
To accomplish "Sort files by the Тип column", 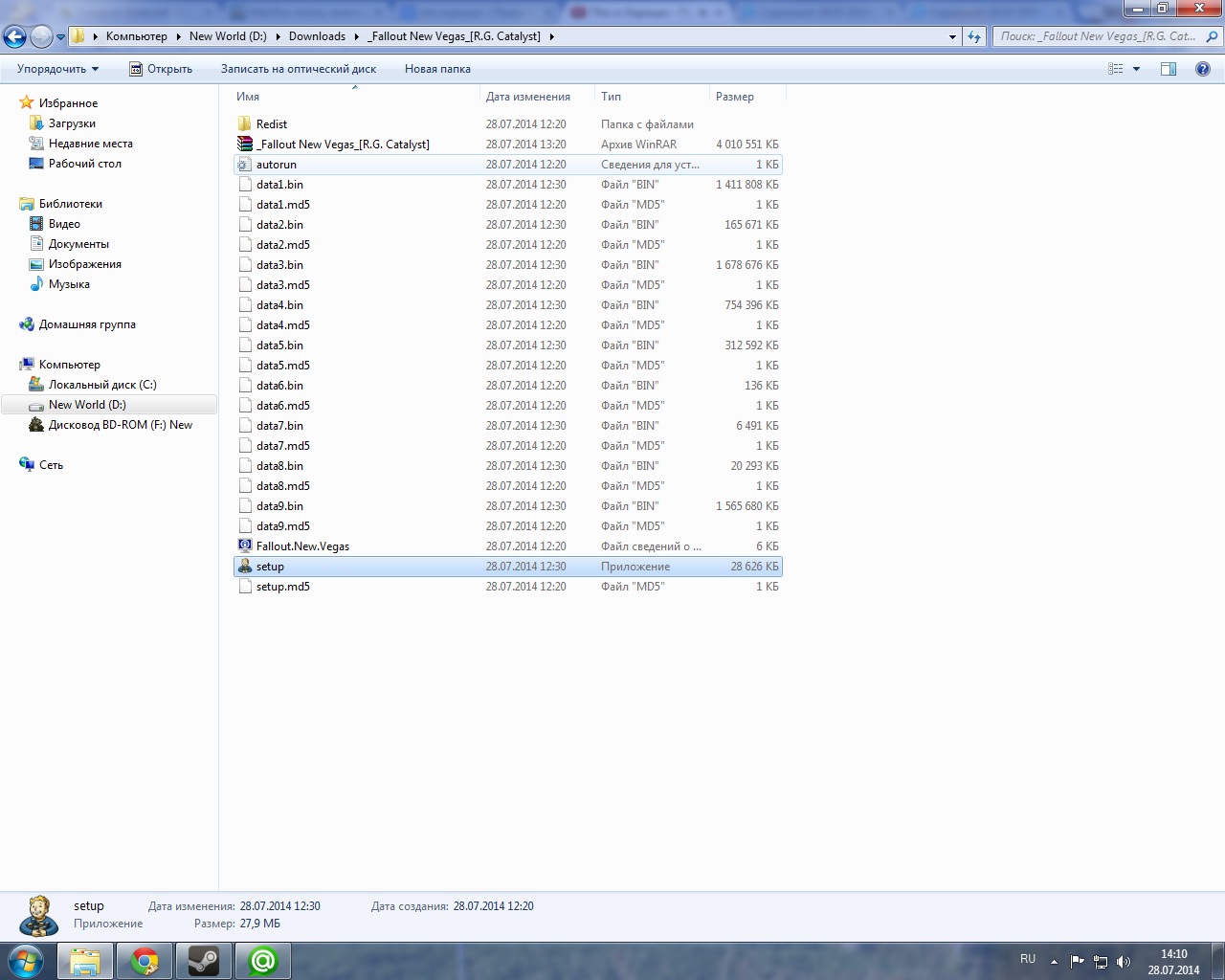I will point(652,97).
